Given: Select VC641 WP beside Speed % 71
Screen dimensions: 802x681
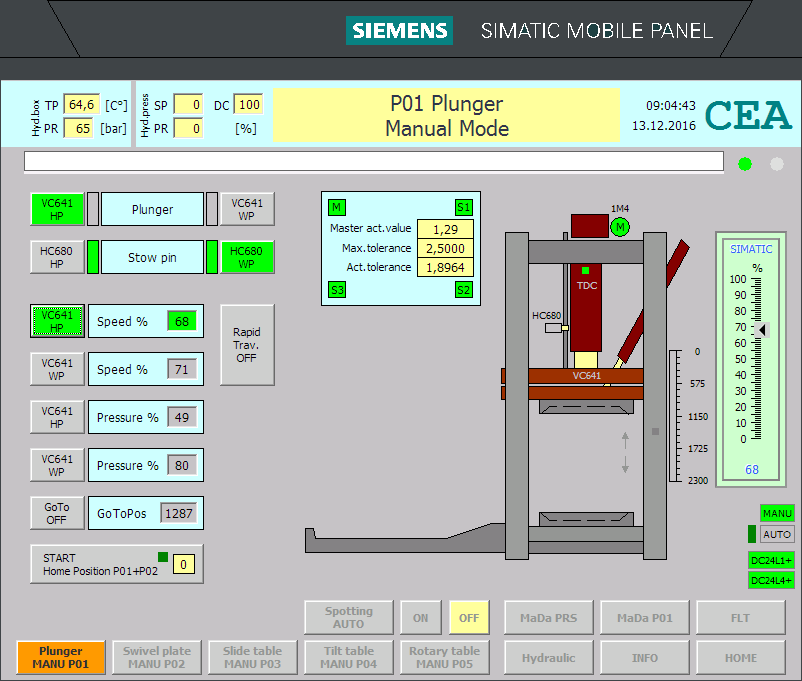Looking at the screenshot, I should [x=57, y=369].
